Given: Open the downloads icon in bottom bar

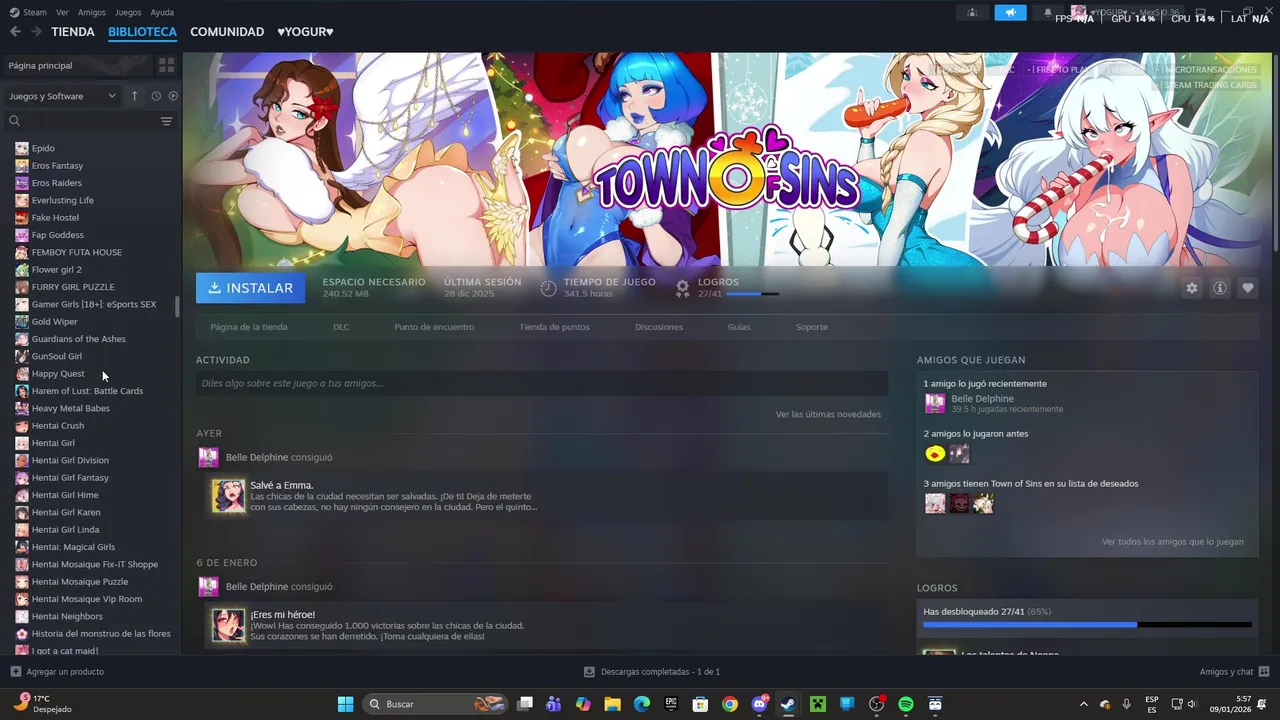Looking at the screenshot, I should tap(590, 672).
